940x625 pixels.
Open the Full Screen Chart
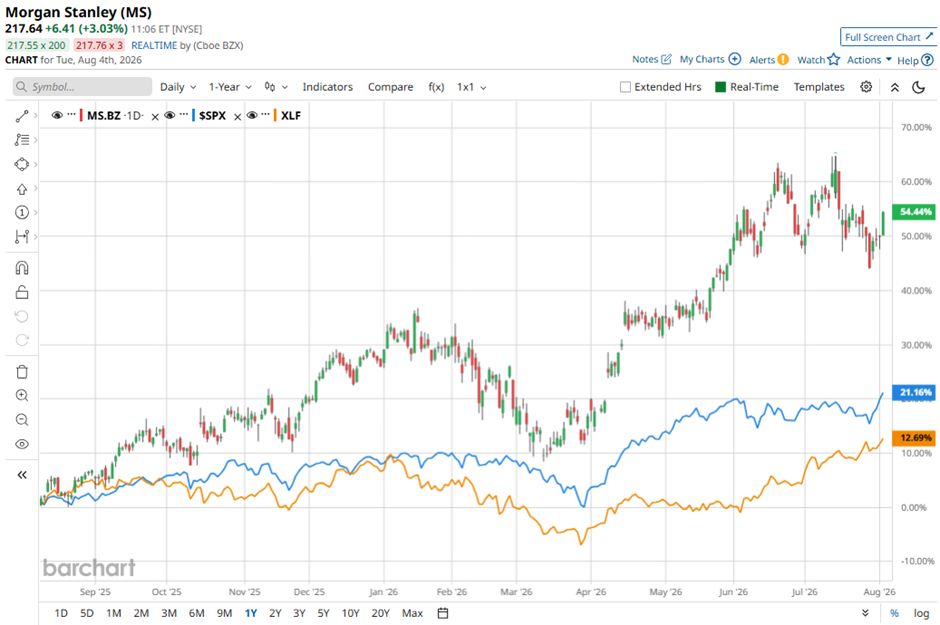tap(888, 37)
